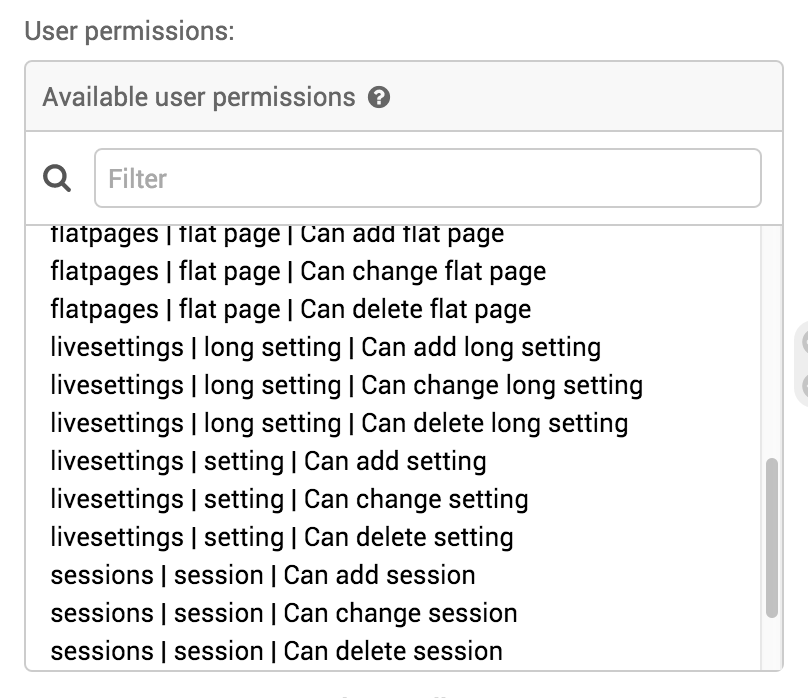Select "Can add long setting" permission
This screenshot has width=808, height=698.
tap(325, 348)
